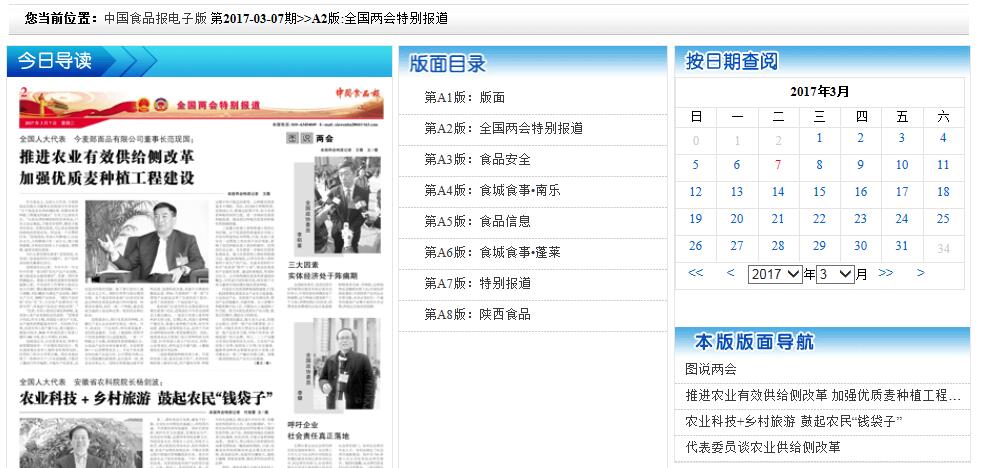Image resolution: width=993 pixels, height=468 pixels.
Task: Select calendar date 27
Action: (x=737, y=246)
